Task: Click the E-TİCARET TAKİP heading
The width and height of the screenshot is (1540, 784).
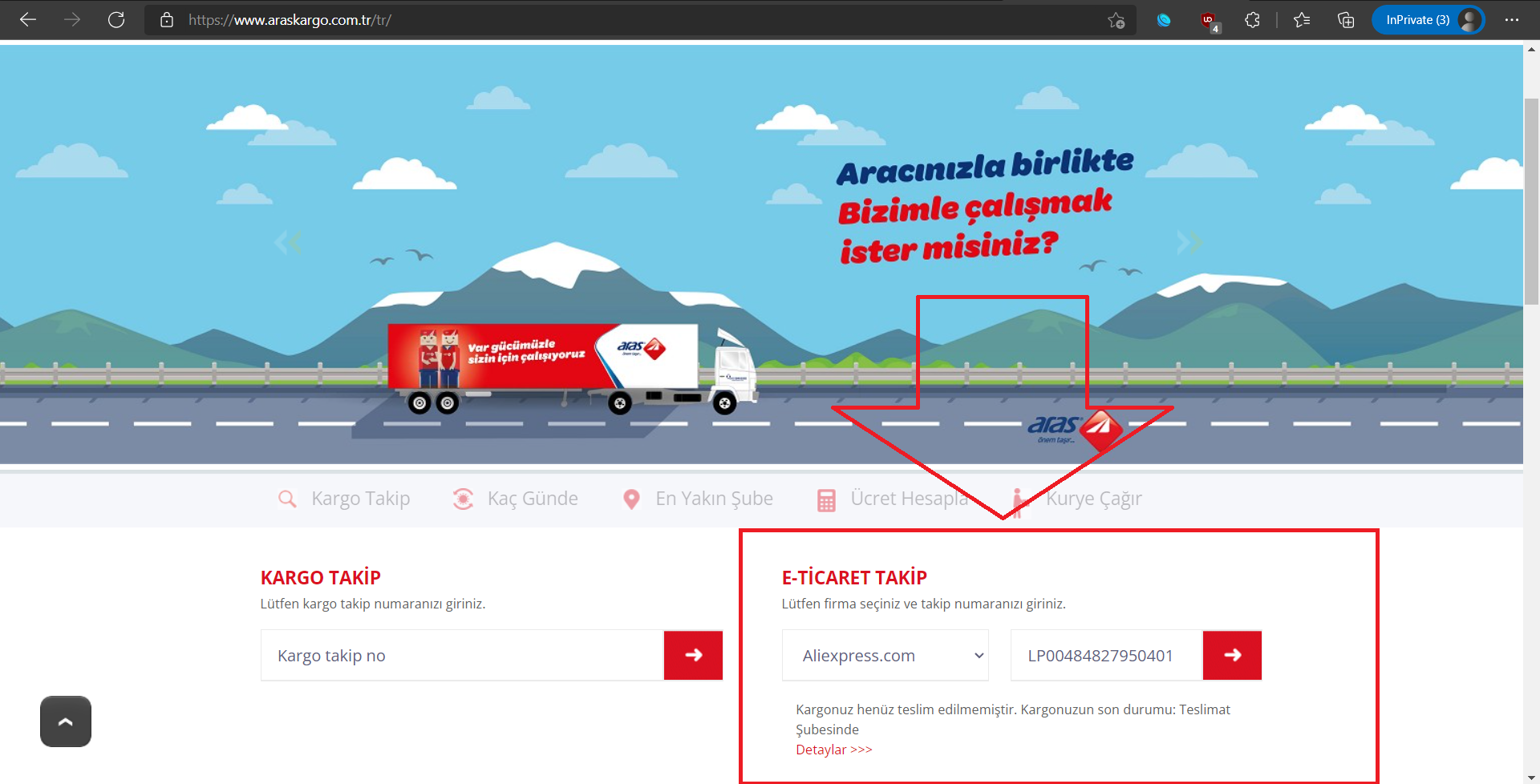Action: pyautogui.click(x=854, y=578)
